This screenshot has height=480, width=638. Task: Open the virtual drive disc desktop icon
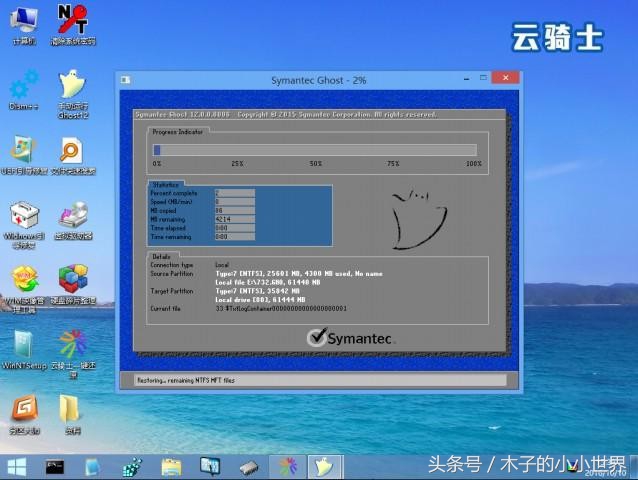pyautogui.click(x=73, y=220)
